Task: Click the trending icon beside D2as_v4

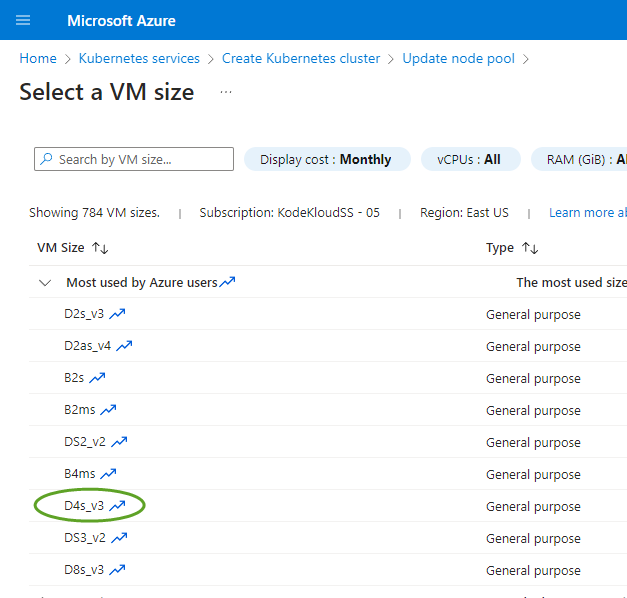Action: pyautogui.click(x=124, y=346)
